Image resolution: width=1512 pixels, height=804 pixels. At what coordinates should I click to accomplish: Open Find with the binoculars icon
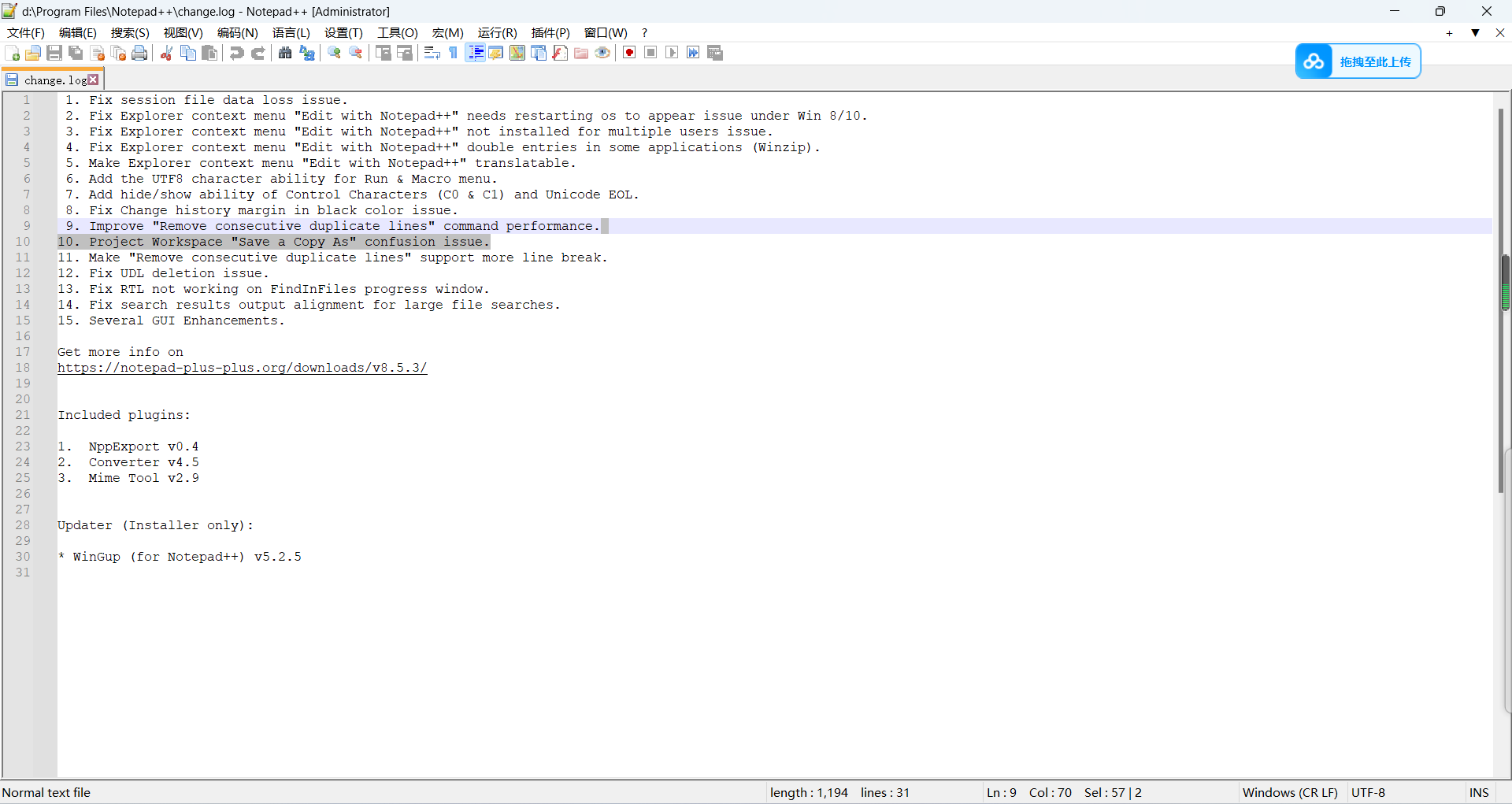click(285, 53)
